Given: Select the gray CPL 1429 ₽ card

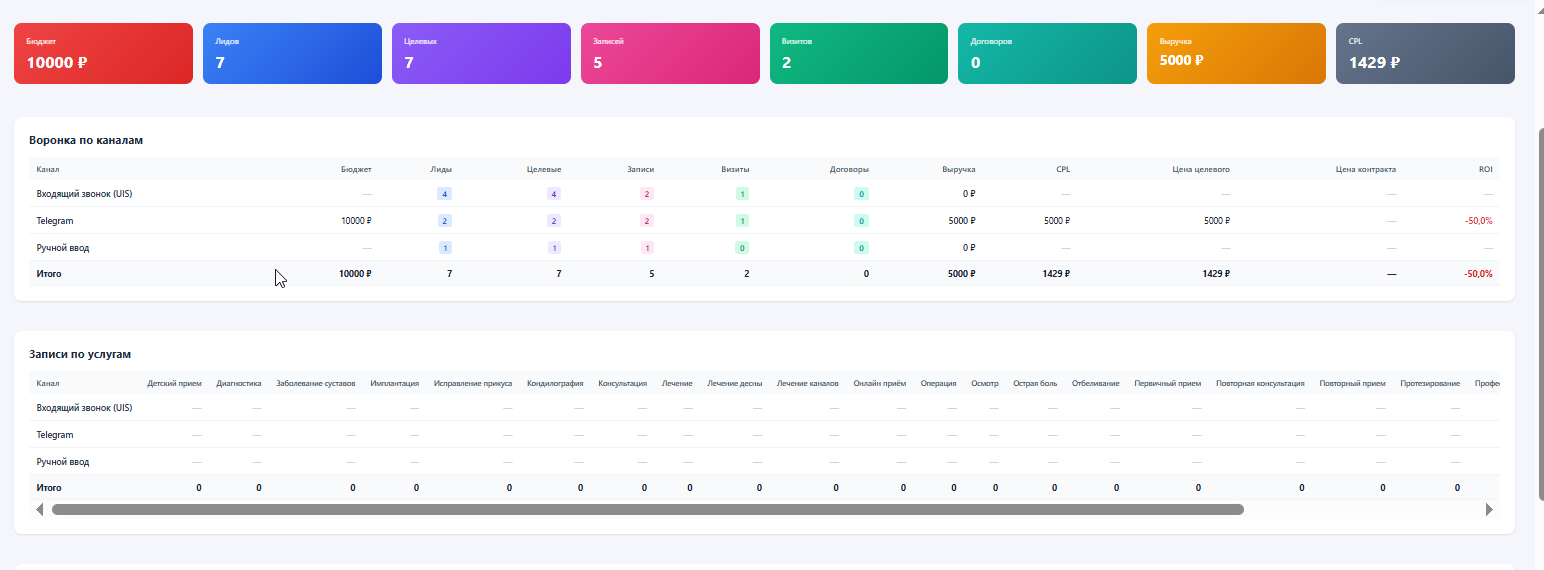Looking at the screenshot, I should tap(1425, 54).
